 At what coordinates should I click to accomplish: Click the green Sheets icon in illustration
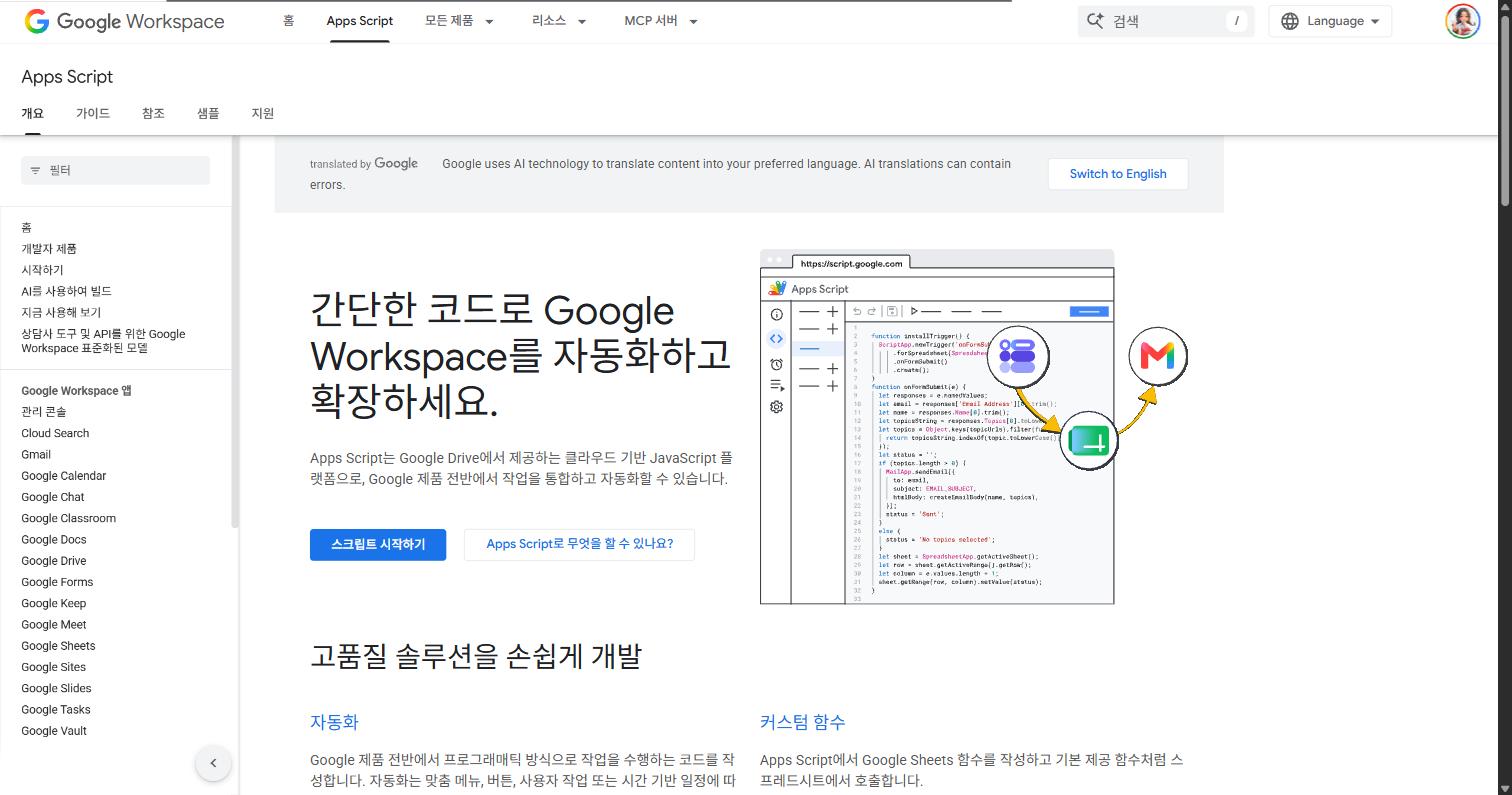tap(1088, 440)
